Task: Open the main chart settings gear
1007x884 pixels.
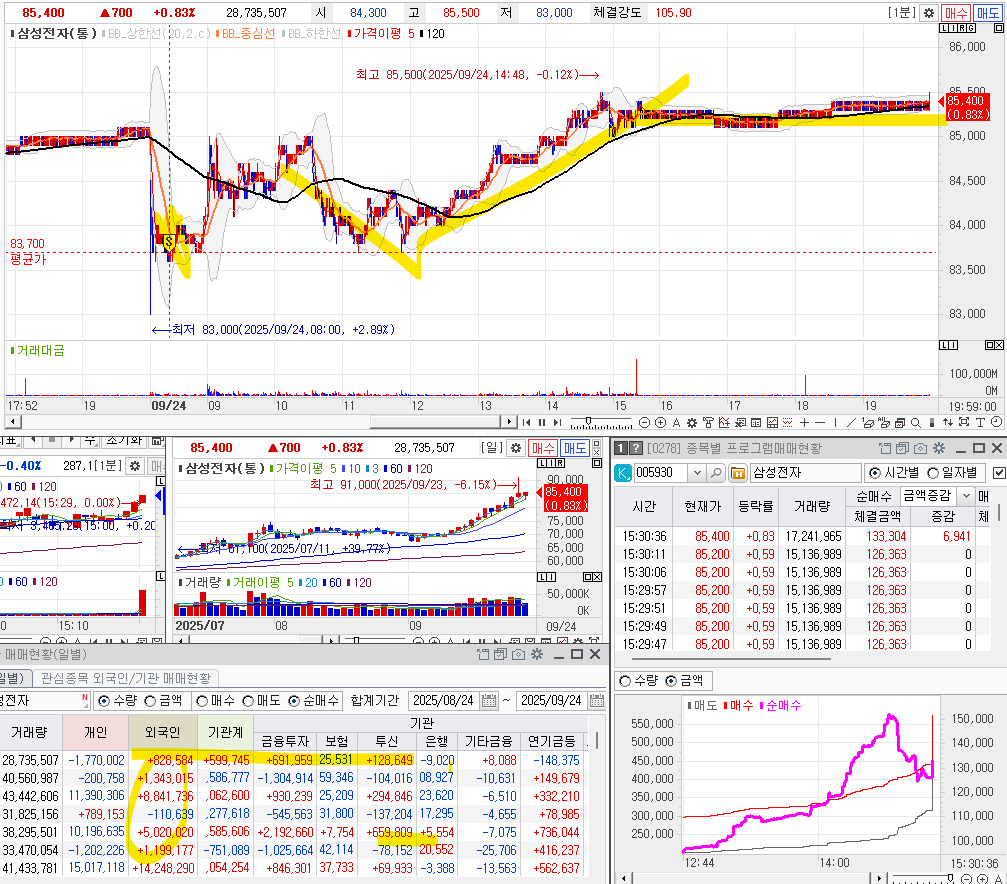Action: pos(929,12)
